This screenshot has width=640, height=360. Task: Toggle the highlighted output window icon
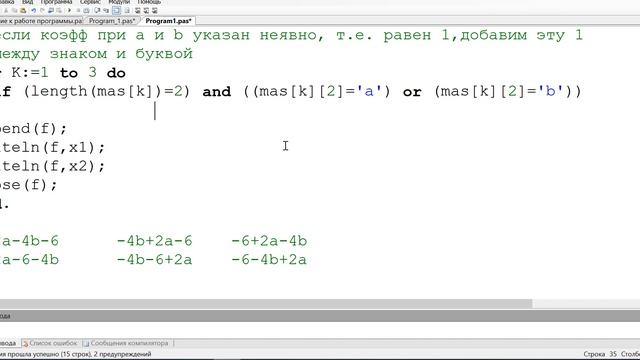[116, 10]
